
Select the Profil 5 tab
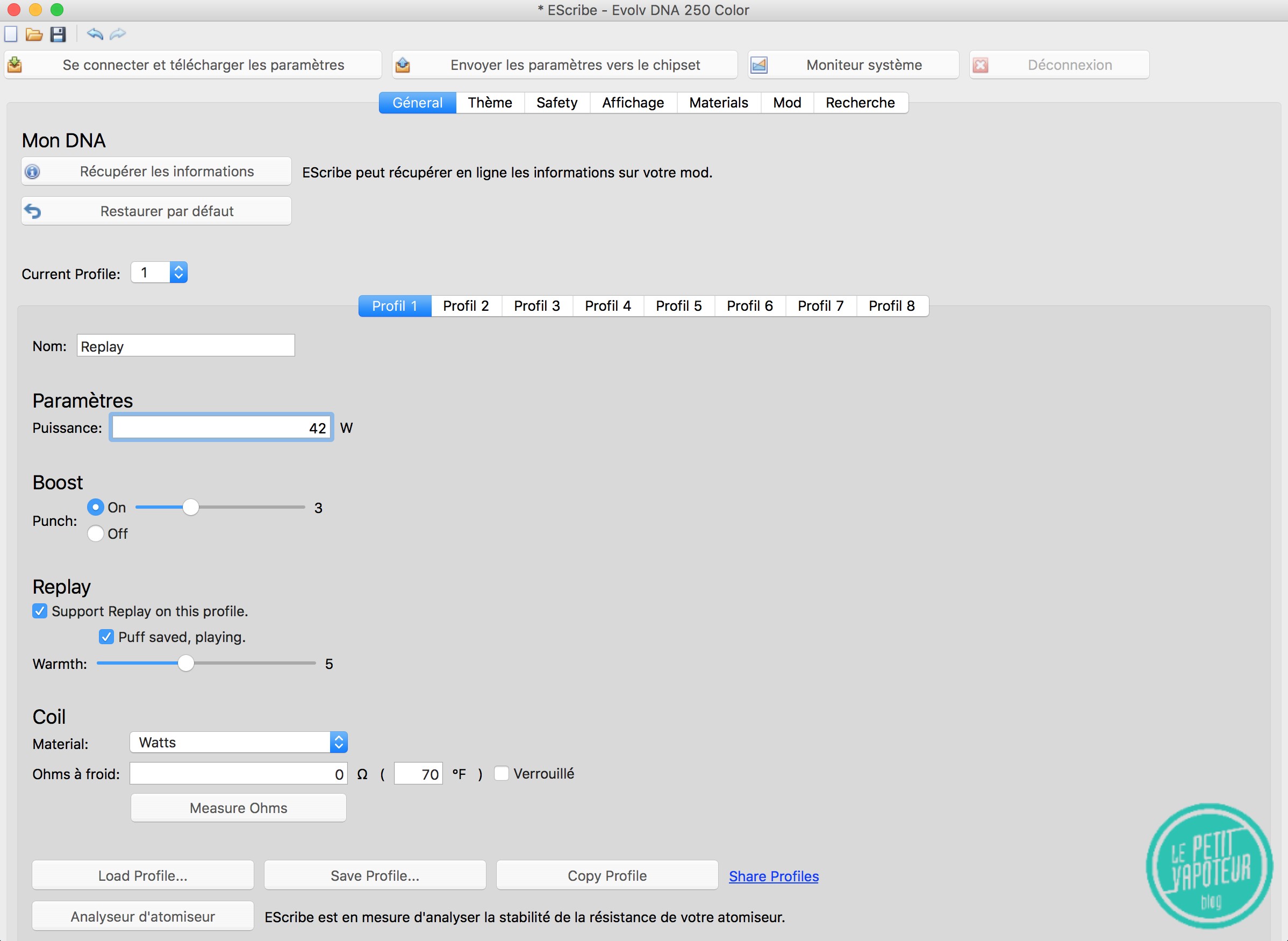[x=679, y=306]
